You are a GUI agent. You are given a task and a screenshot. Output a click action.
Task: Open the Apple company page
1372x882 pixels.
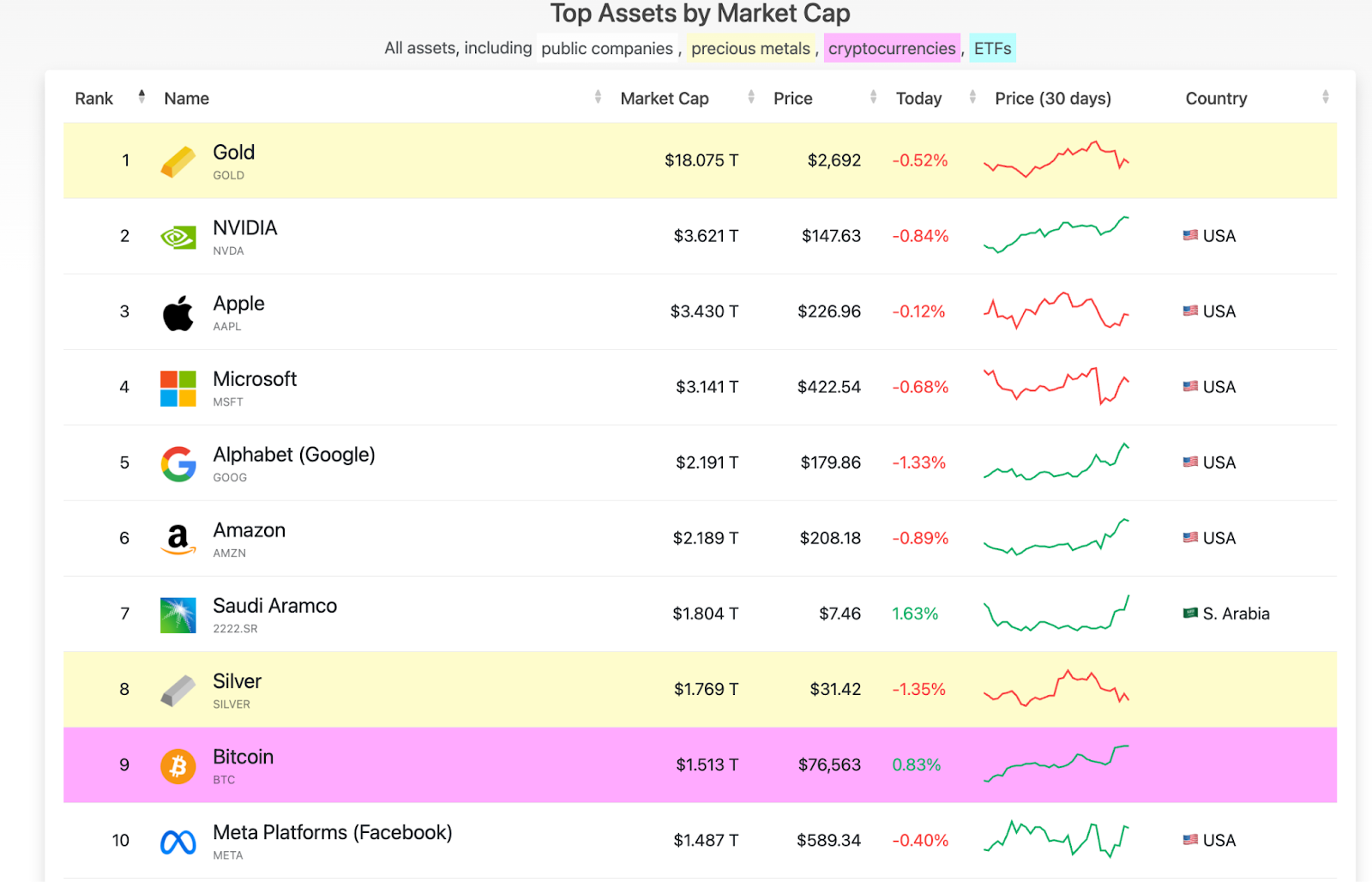(238, 304)
